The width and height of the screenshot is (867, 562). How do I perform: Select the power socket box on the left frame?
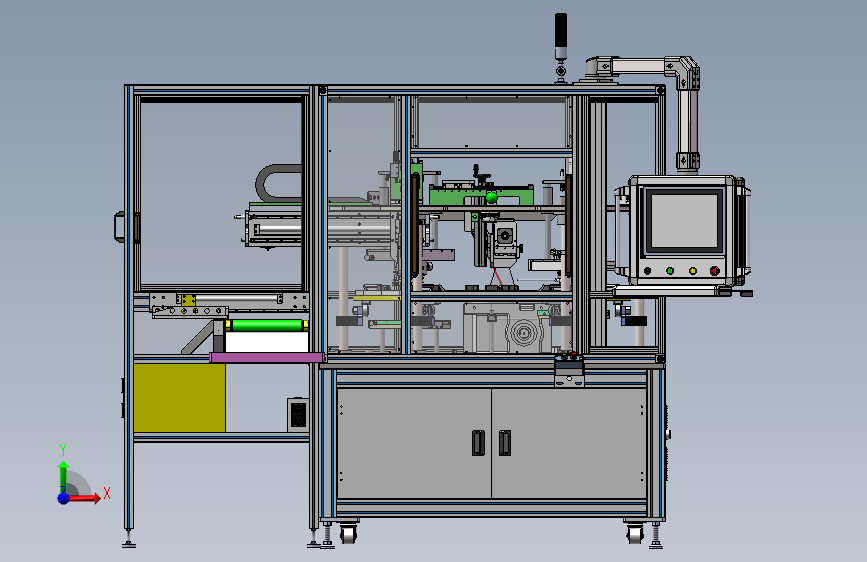coord(297,414)
